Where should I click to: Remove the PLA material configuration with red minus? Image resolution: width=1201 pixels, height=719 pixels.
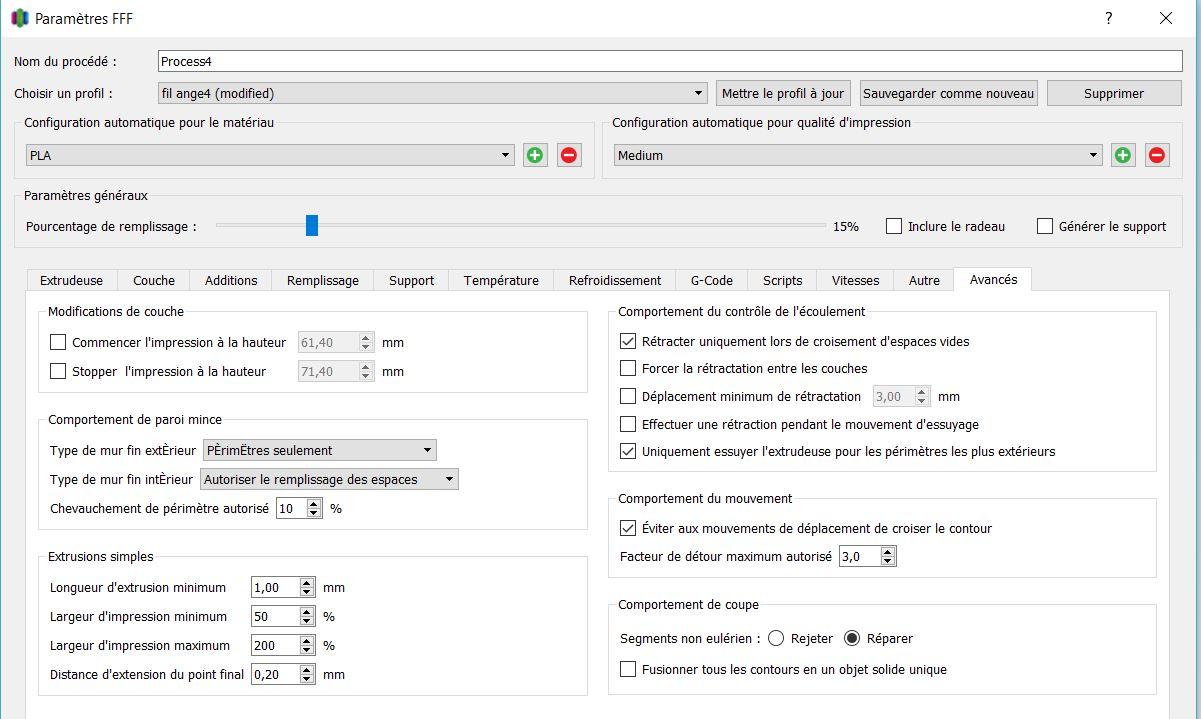point(569,155)
